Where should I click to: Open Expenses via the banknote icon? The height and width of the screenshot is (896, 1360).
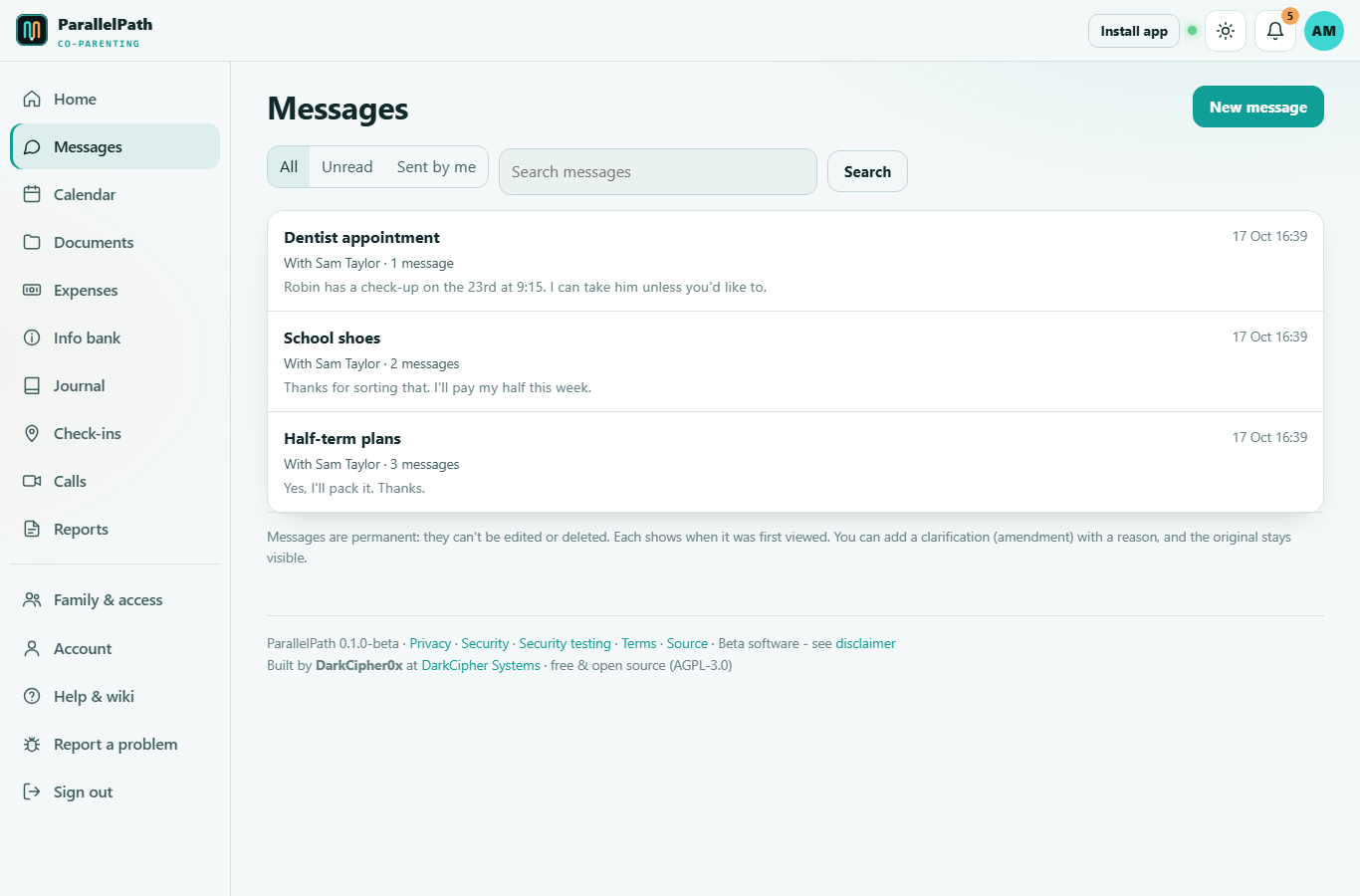coord(32,290)
